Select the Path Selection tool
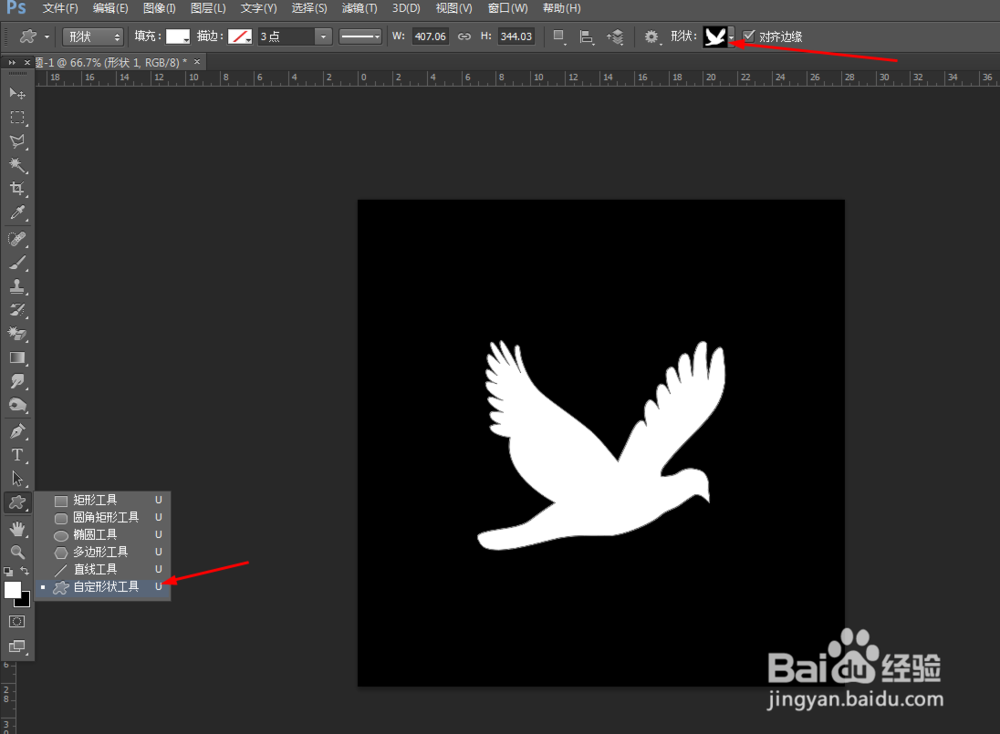 (x=17, y=479)
